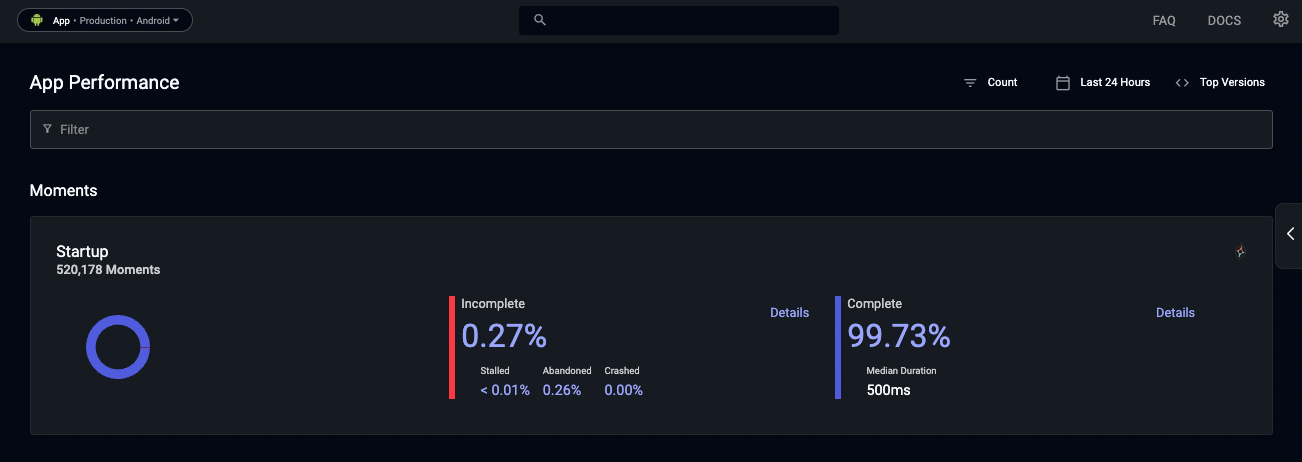Image resolution: width=1302 pixels, height=462 pixels.
Task: Open Details for Complete moments
Action: [x=1175, y=313]
